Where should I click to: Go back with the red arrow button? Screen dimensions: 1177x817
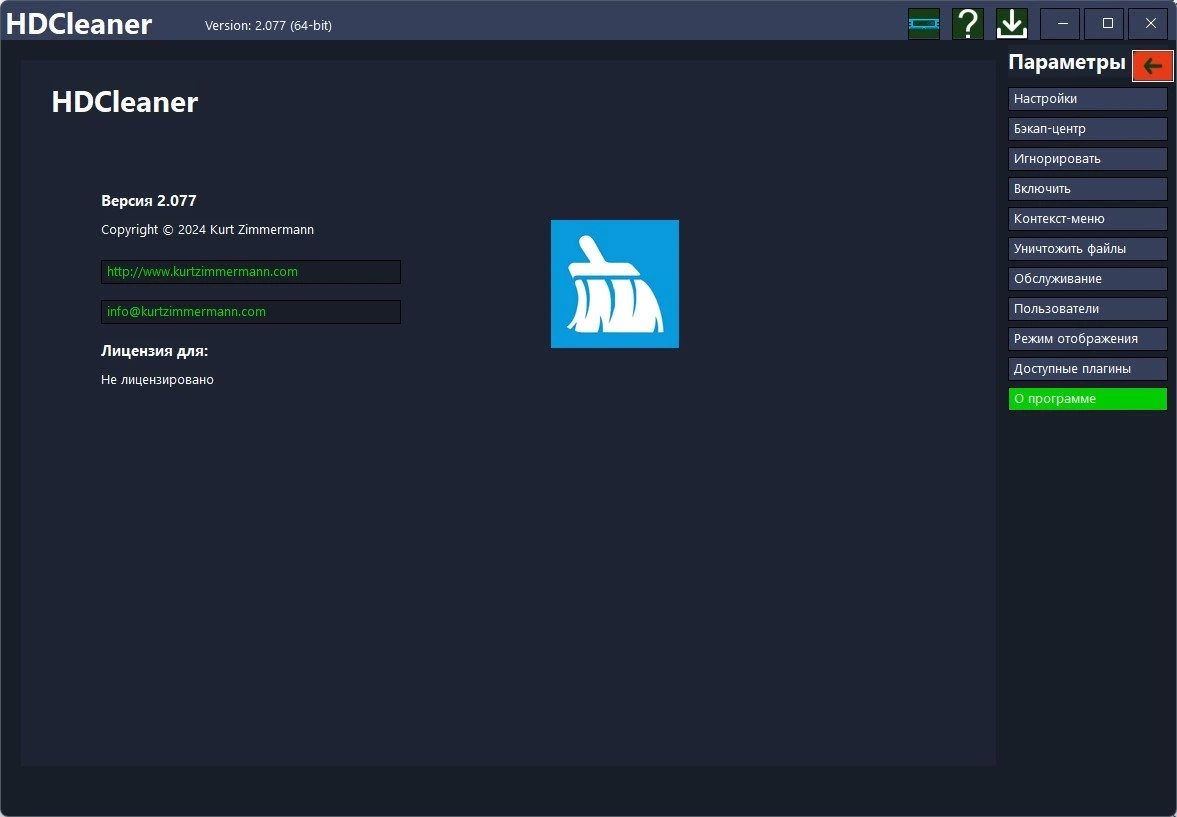click(x=1152, y=65)
